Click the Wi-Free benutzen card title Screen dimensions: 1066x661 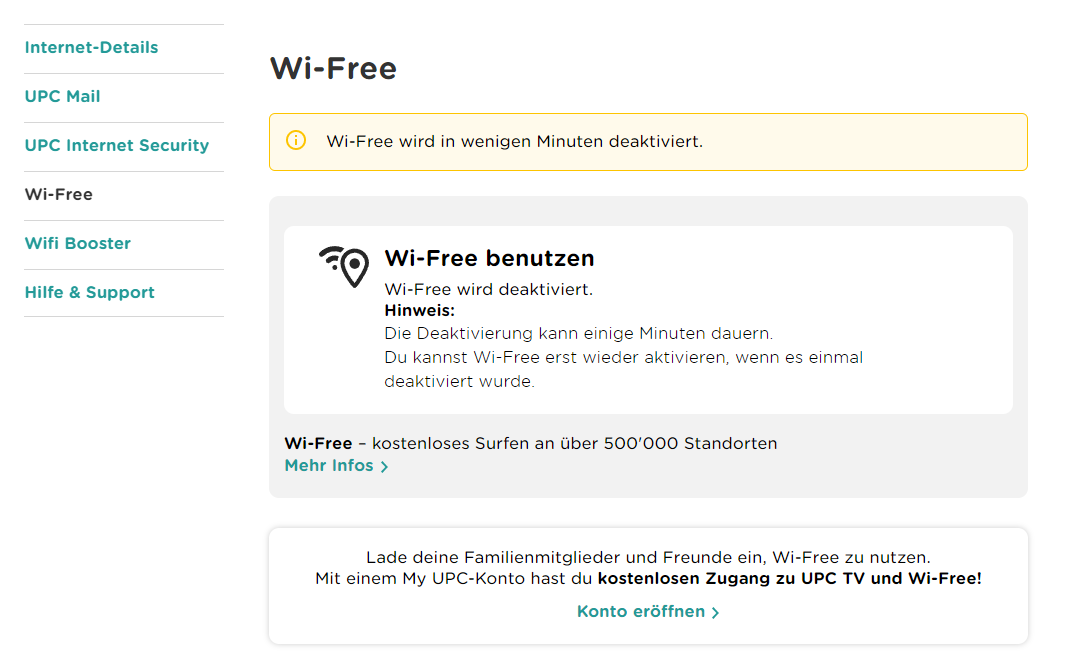coord(489,258)
